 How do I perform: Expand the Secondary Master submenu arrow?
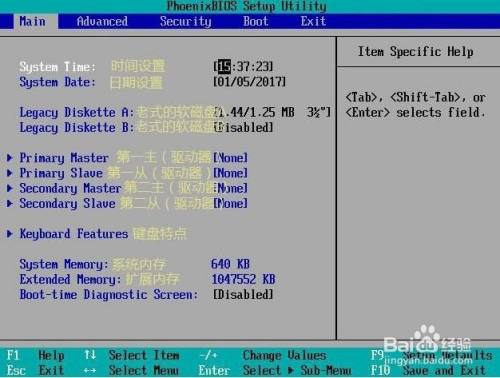10,188
